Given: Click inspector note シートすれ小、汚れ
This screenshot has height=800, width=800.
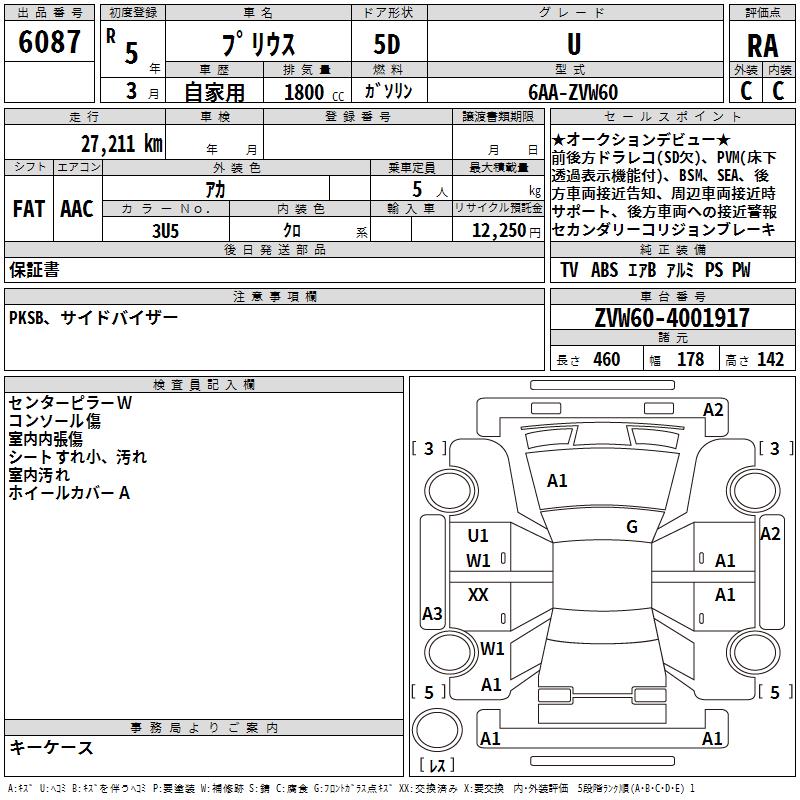Looking at the screenshot, I should (78, 457).
